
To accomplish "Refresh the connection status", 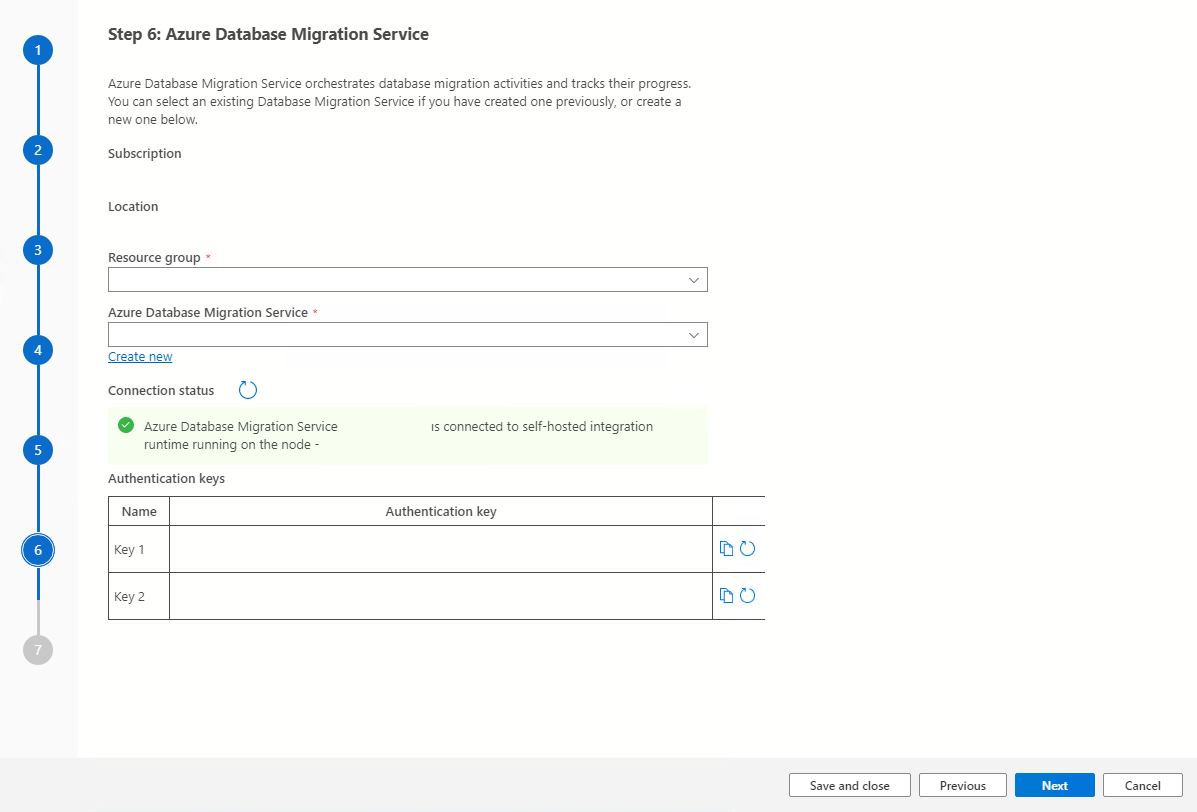I will tap(248, 390).
